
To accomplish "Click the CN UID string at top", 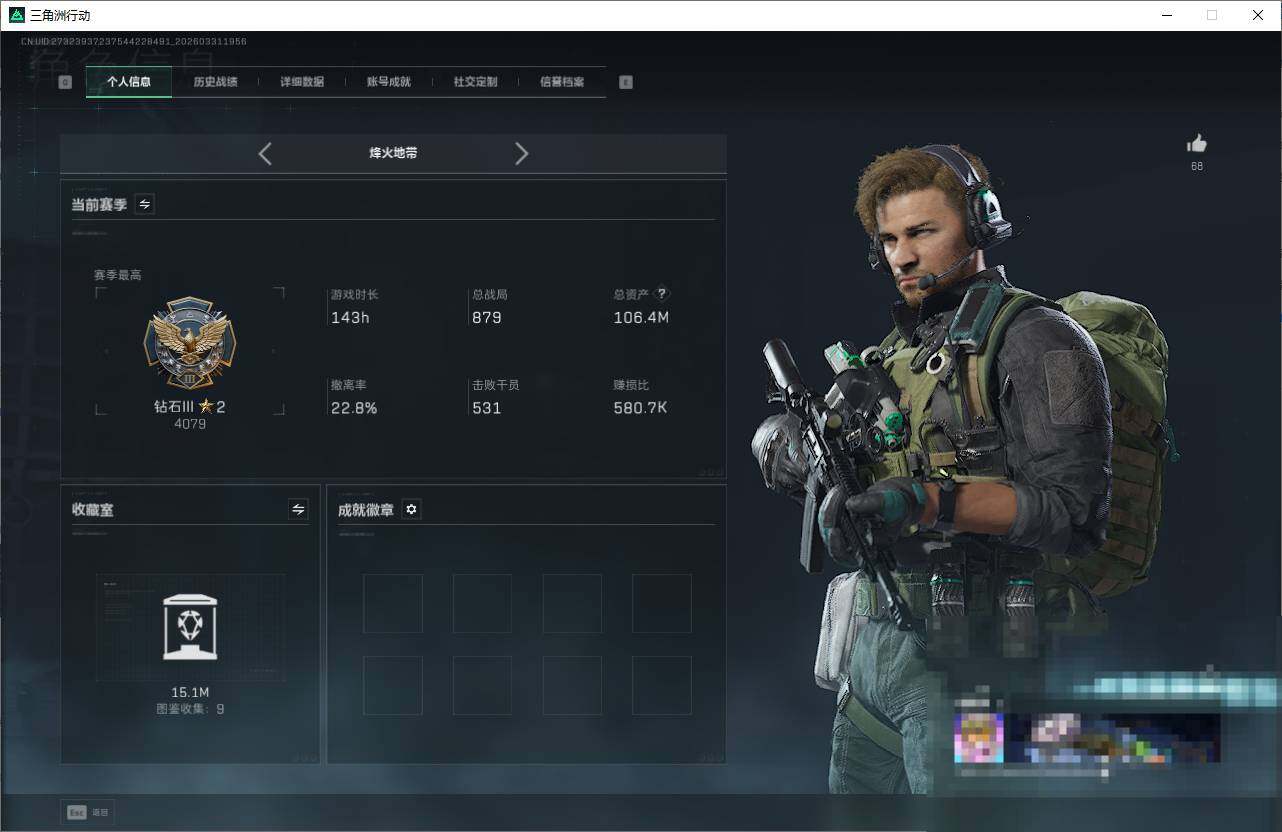I will click(134, 41).
